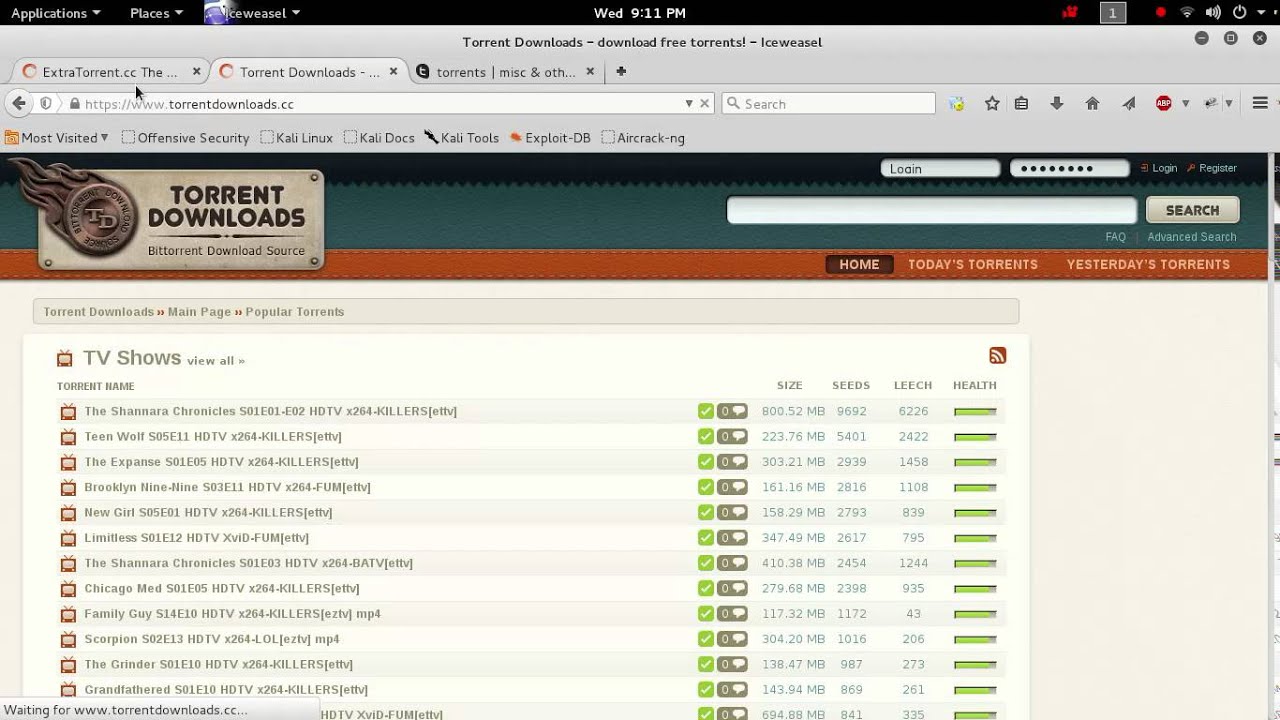The width and height of the screenshot is (1280, 720).
Task: Click TV icon beside Family Guy S14E10
Action: (68, 614)
